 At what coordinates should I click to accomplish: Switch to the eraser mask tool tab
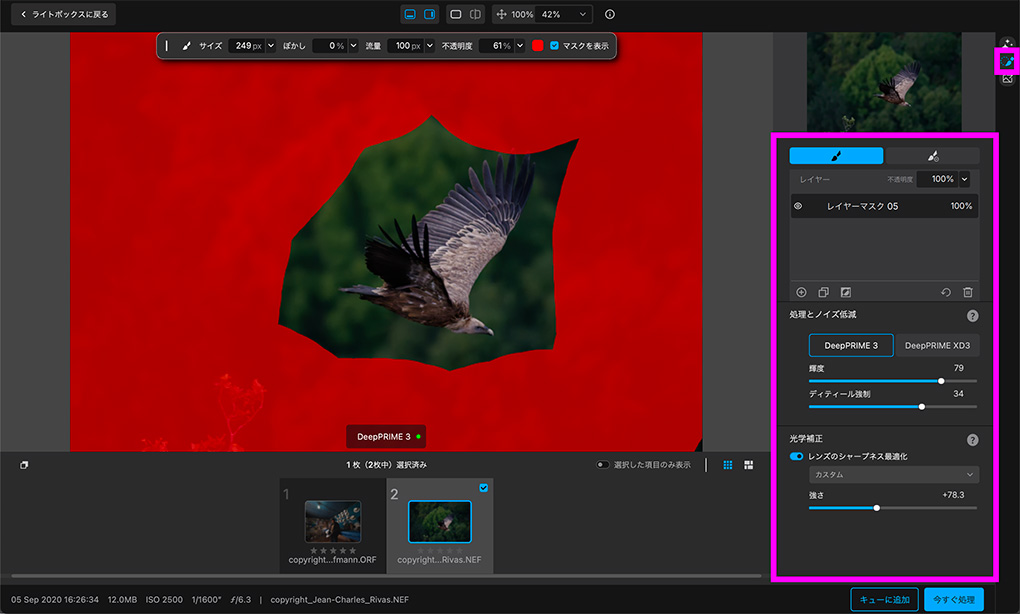point(932,155)
